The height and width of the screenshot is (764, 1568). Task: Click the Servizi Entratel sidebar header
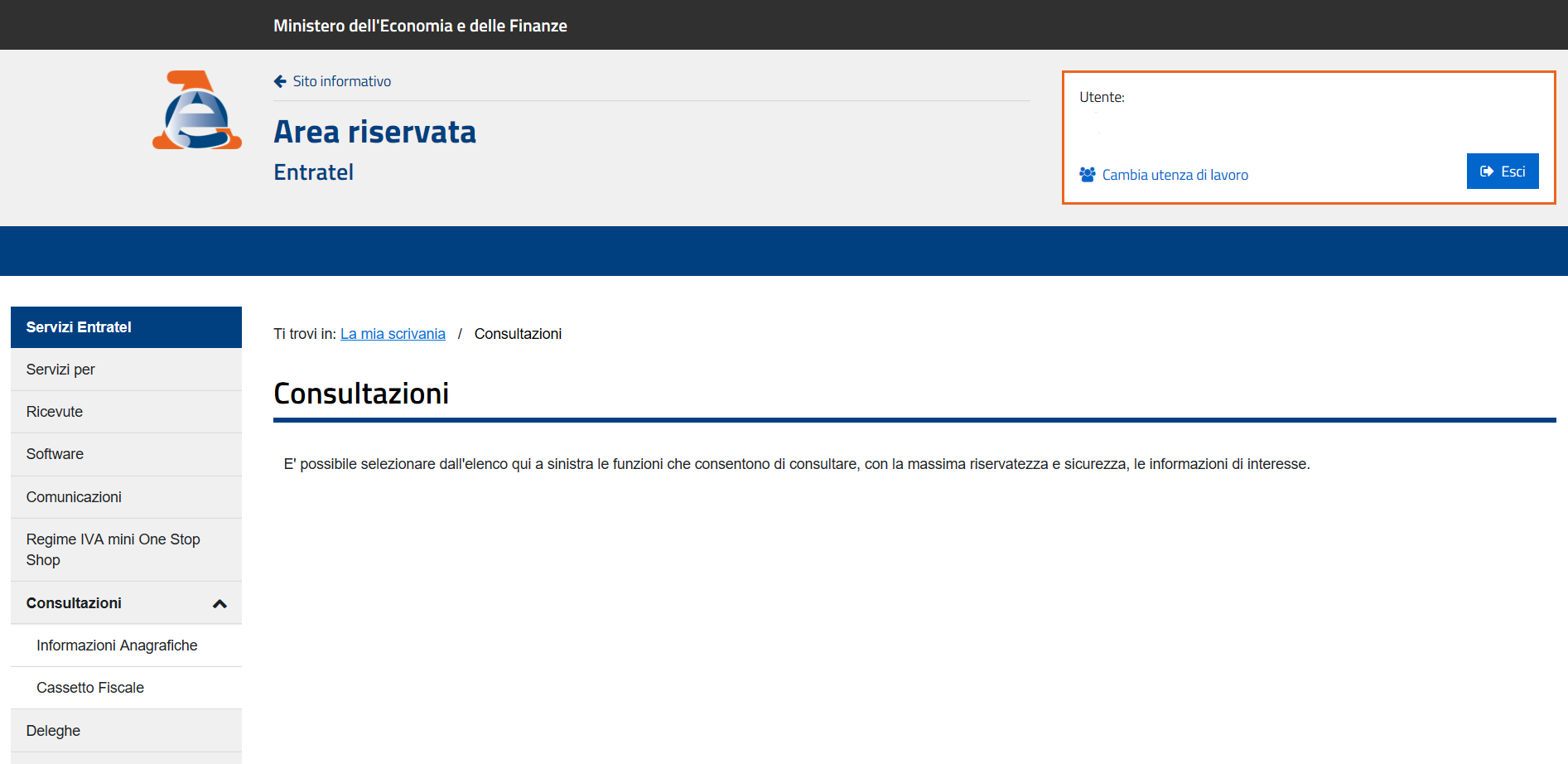click(79, 327)
